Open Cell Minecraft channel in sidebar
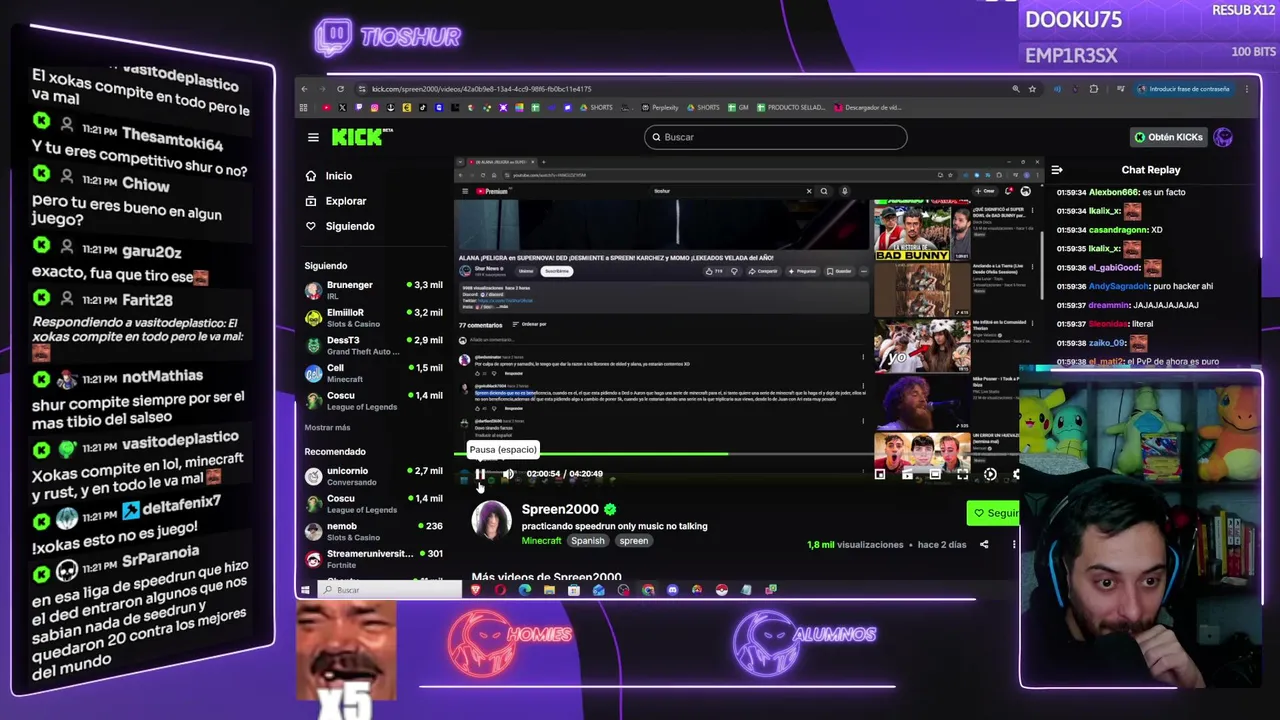Screen dimensions: 1280x720 374,373
